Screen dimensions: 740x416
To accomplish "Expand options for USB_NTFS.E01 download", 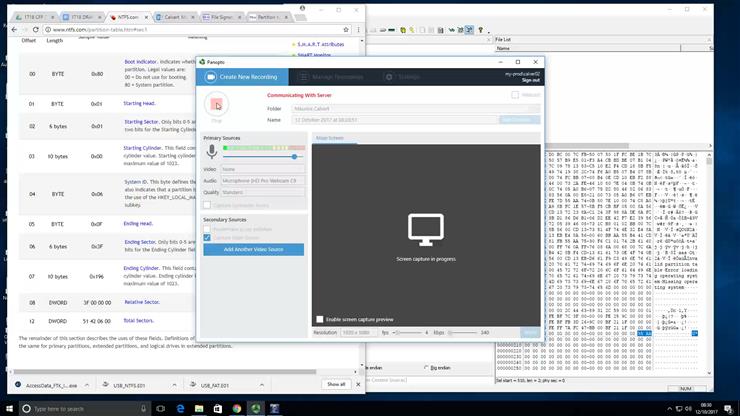I will tap(174, 385).
